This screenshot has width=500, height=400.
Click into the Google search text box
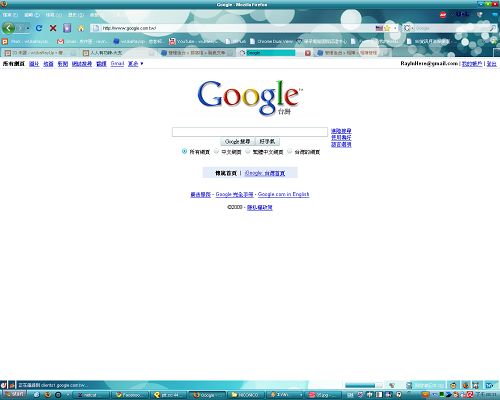(x=250, y=132)
